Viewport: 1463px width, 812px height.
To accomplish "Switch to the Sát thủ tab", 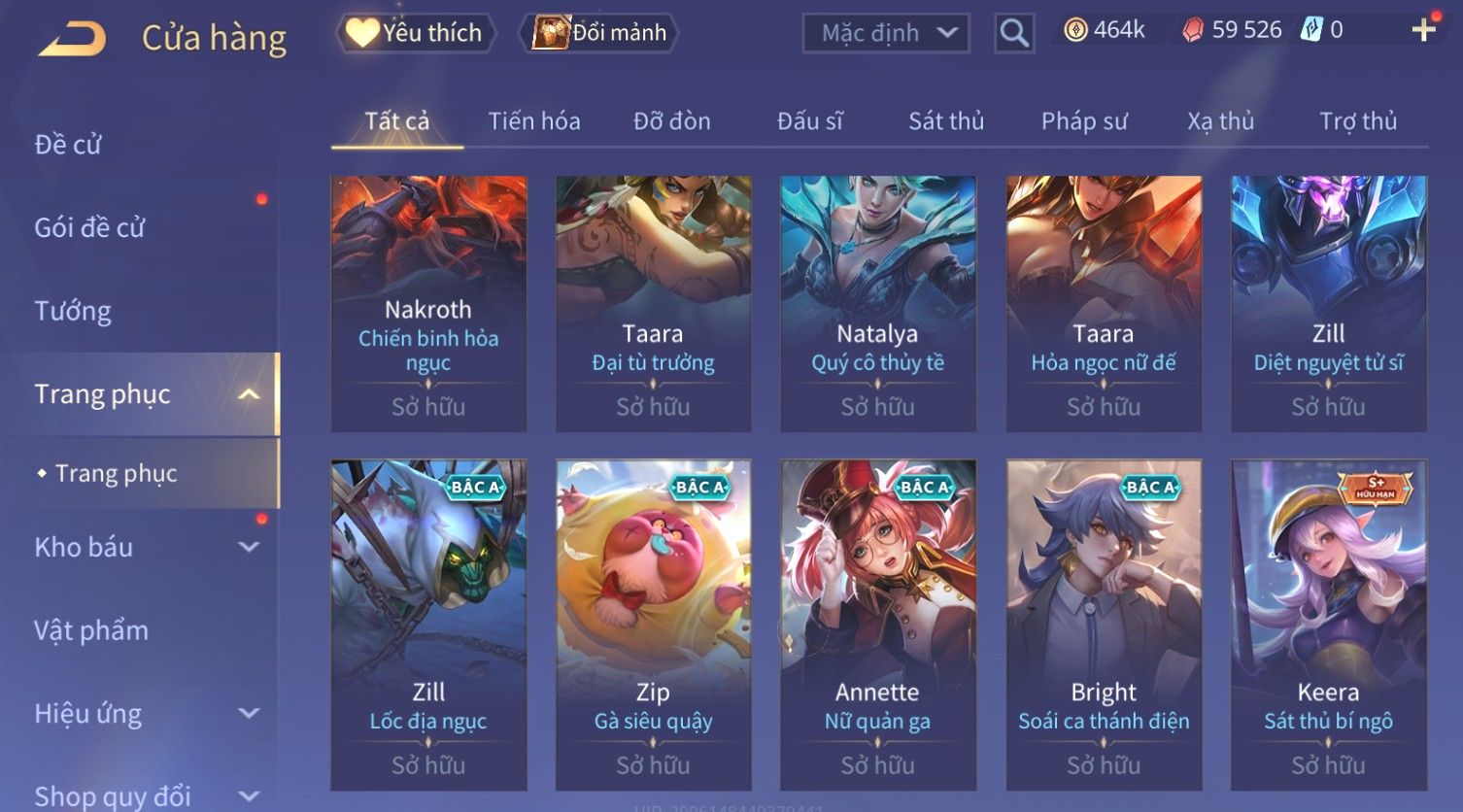I will coord(946,121).
